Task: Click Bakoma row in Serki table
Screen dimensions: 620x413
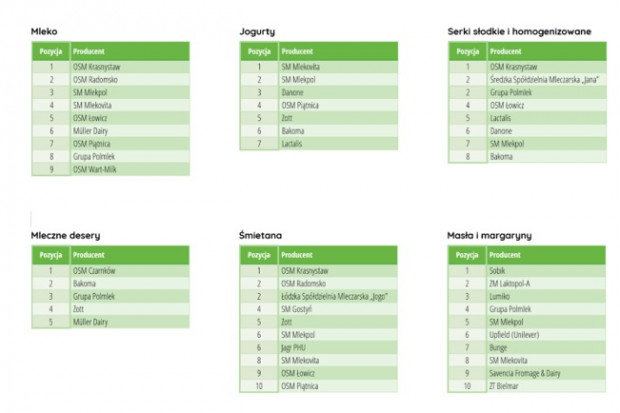Action: (527, 157)
